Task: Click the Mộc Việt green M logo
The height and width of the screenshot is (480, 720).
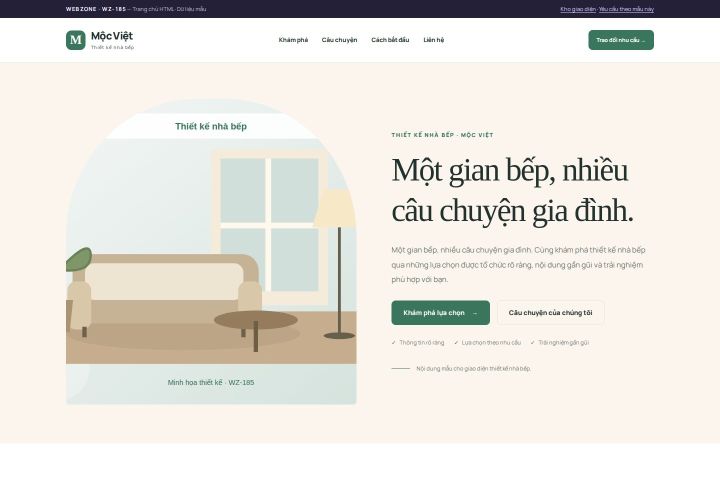Action: click(x=76, y=40)
